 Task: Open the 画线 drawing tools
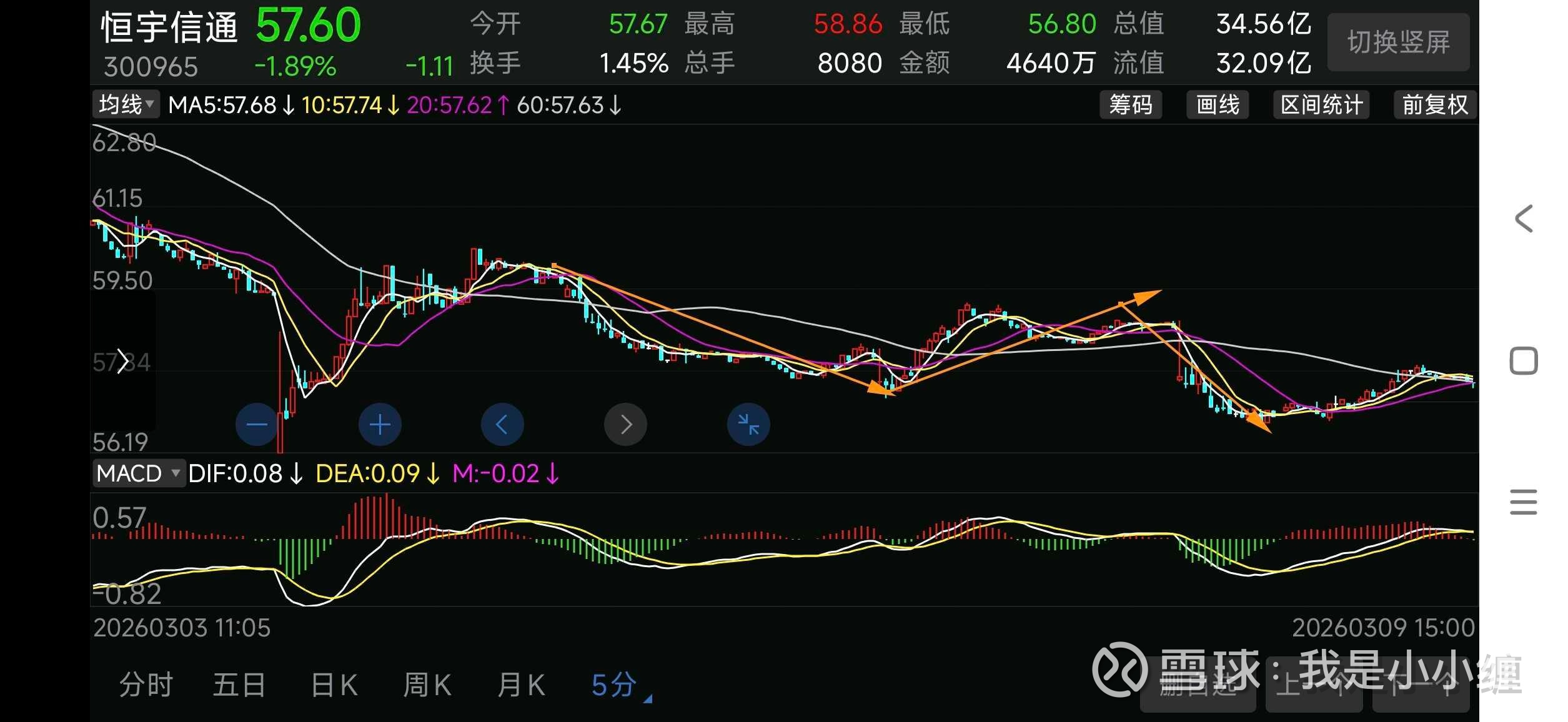1218,105
